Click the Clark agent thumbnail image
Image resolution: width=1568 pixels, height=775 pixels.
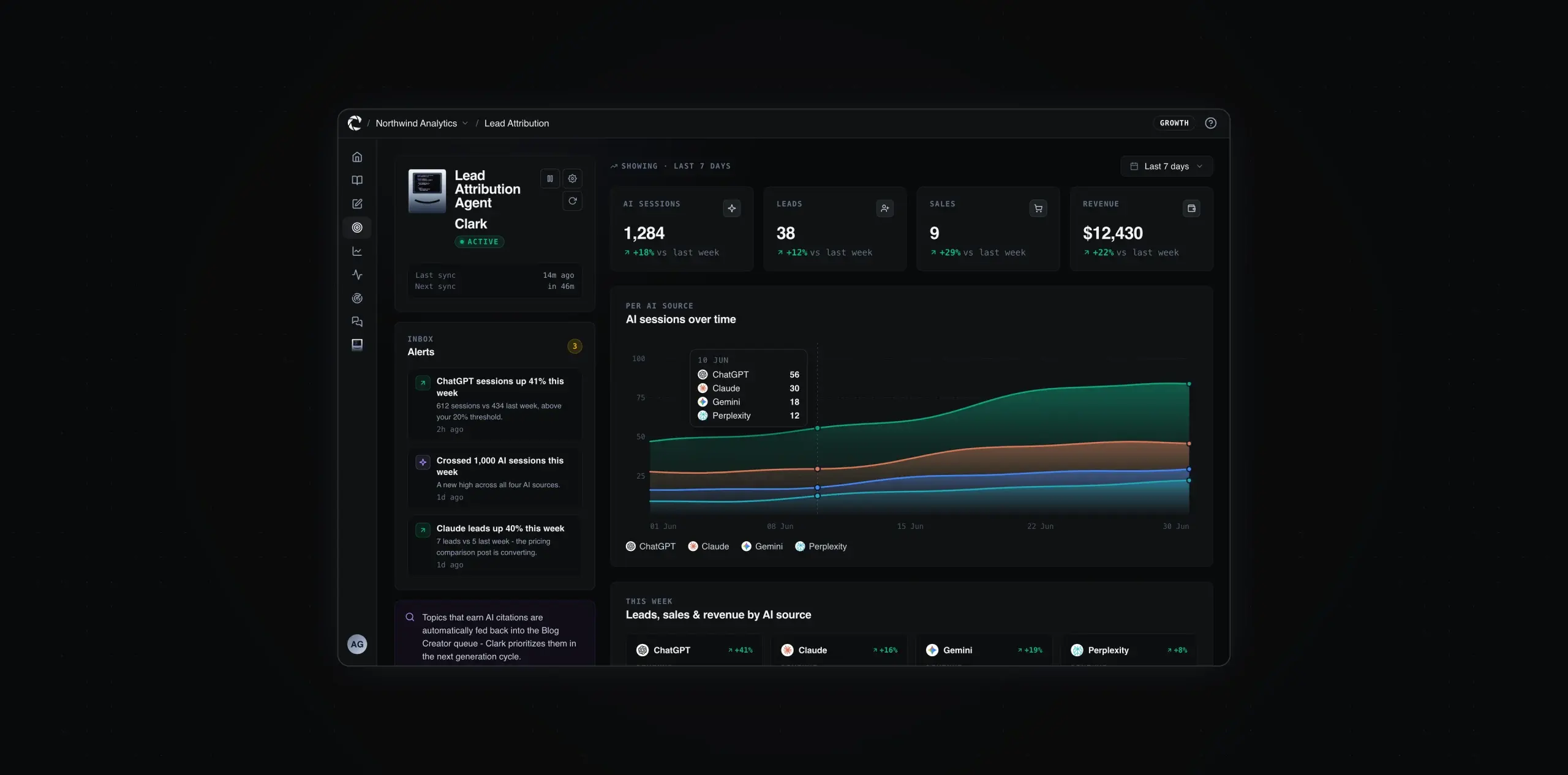coord(427,191)
